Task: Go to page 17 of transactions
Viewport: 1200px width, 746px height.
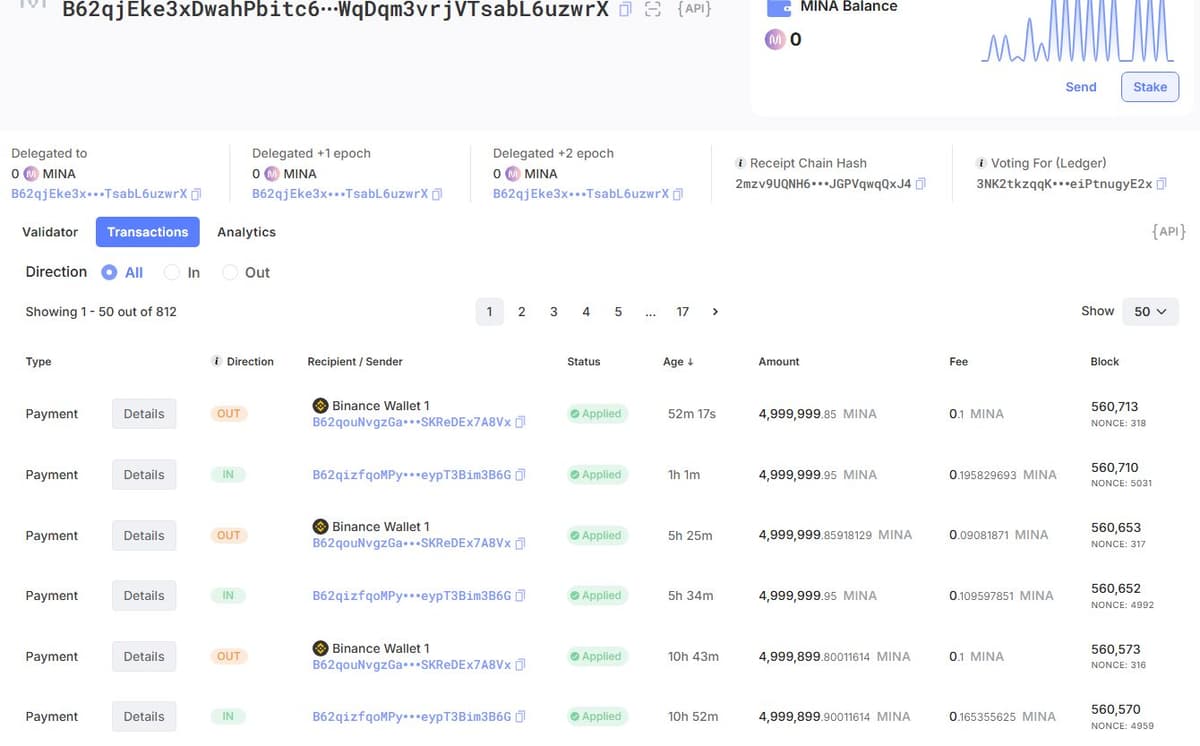Action: 682,312
